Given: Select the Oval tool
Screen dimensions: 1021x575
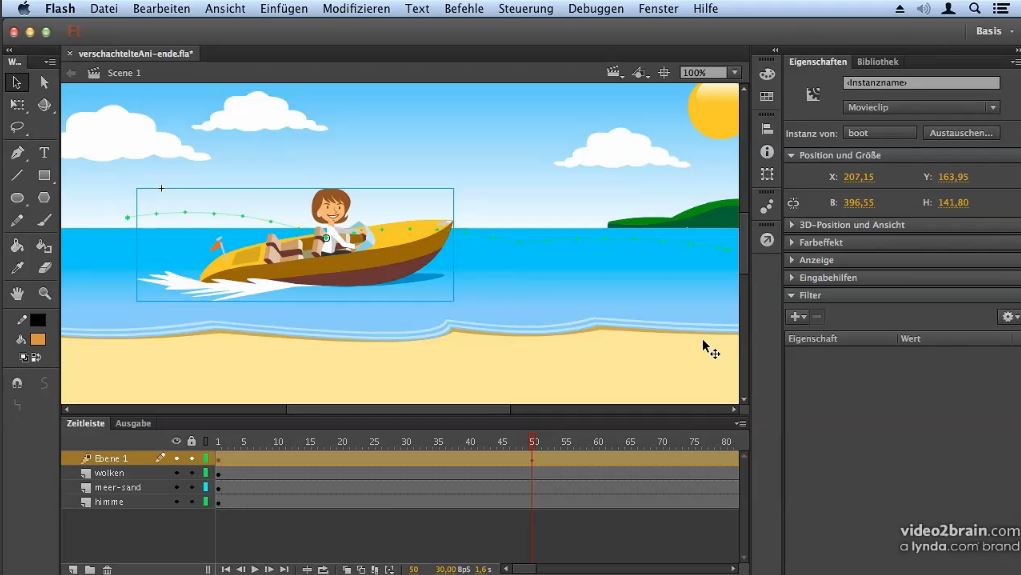Looking at the screenshot, I should 17,197.
